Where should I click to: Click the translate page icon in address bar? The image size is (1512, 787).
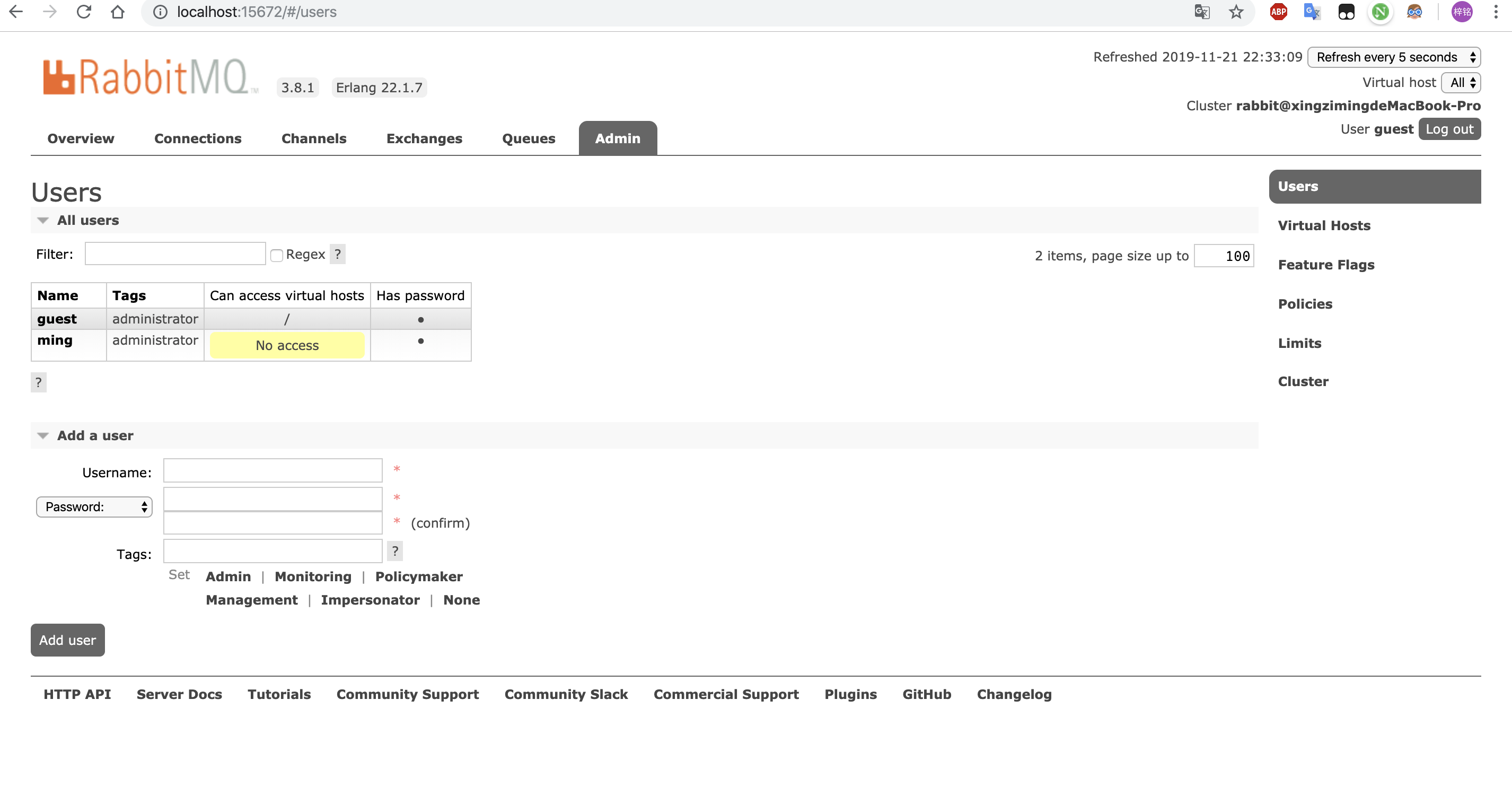1202,12
